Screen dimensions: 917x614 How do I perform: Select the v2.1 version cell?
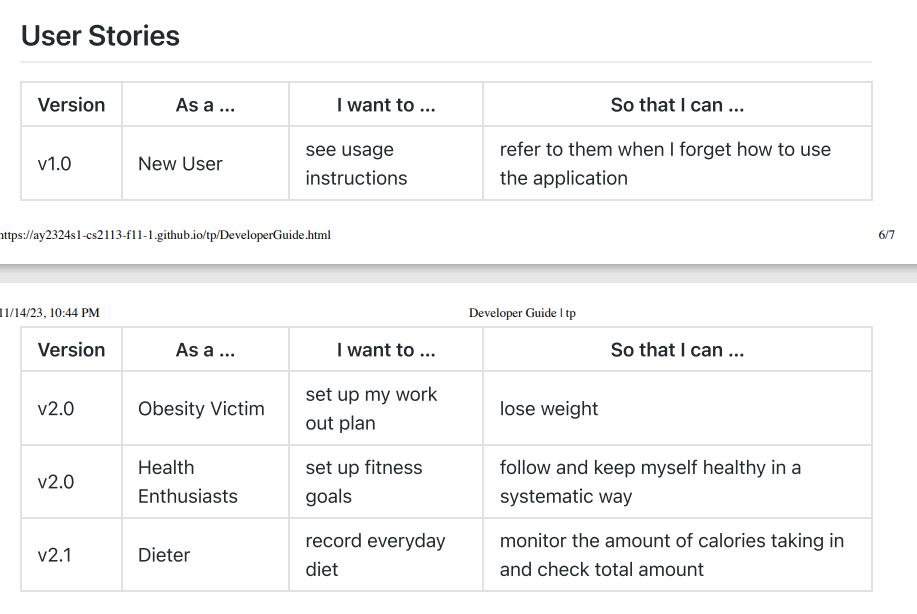[55, 555]
